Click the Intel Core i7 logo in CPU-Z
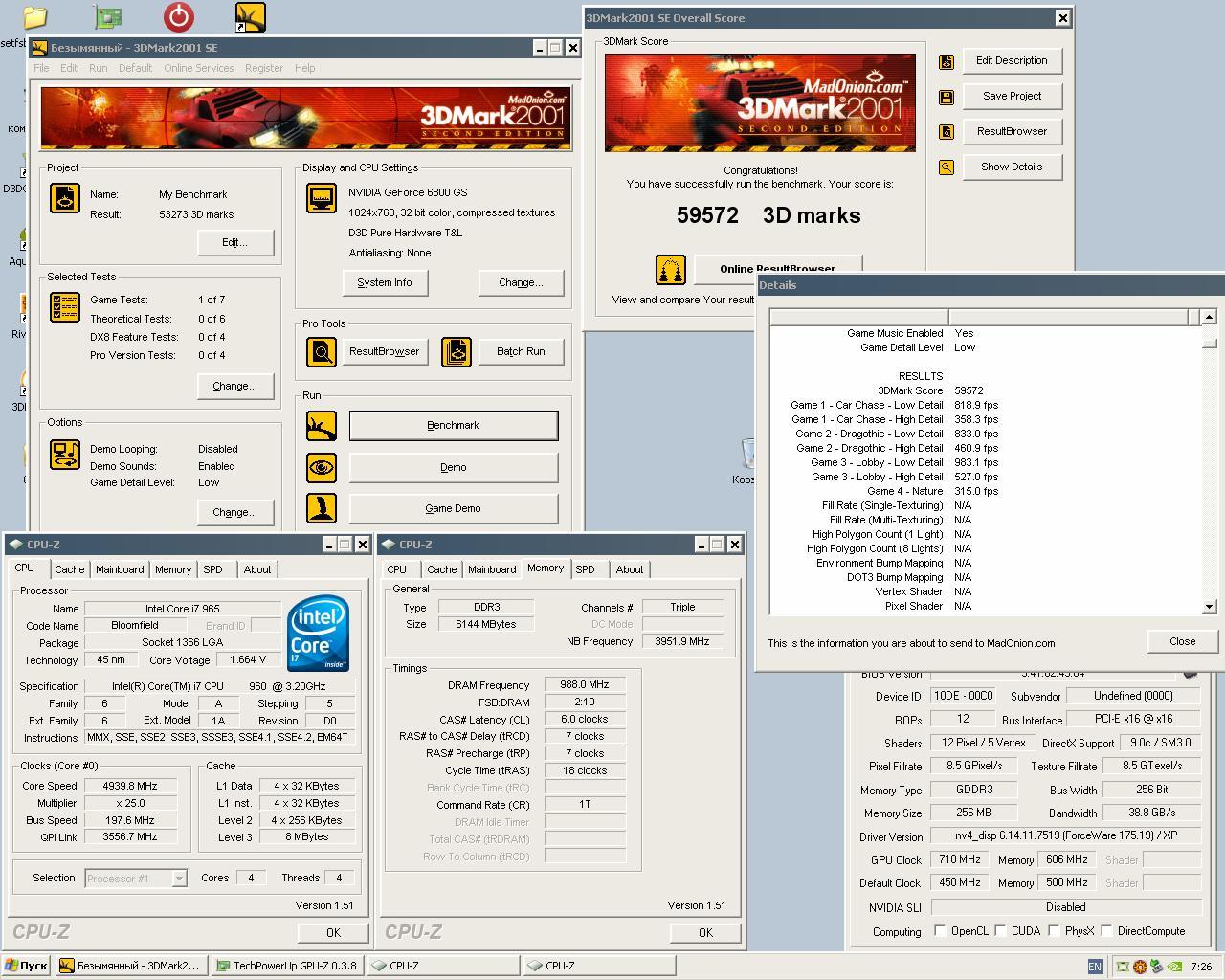Image resolution: width=1225 pixels, height=980 pixels. [318, 633]
